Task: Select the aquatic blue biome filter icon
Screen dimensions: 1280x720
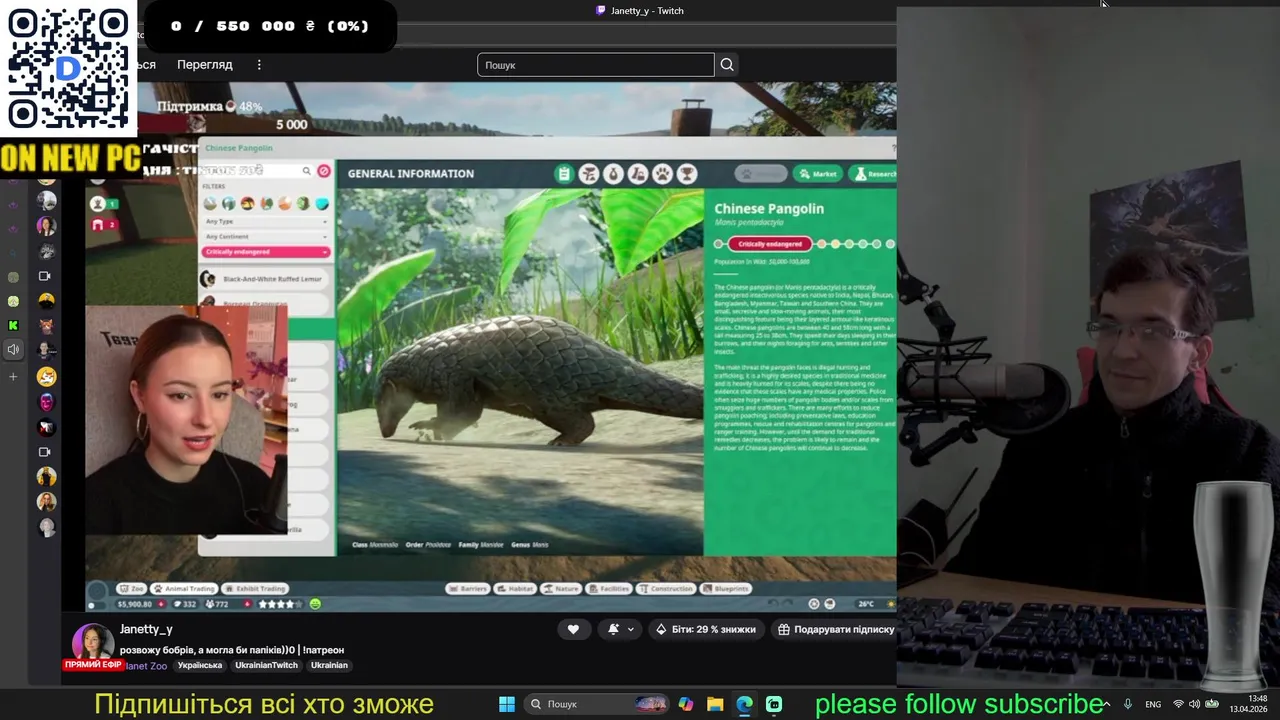Action: [322, 203]
